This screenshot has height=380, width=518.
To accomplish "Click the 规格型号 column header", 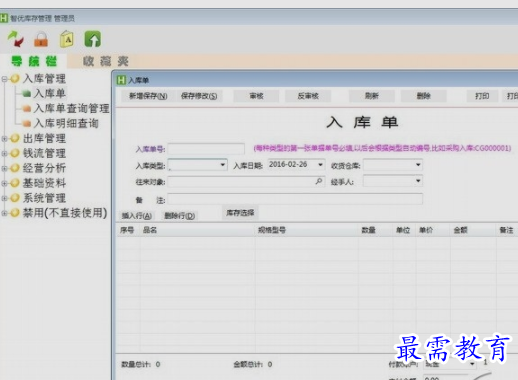I will coord(306,230).
